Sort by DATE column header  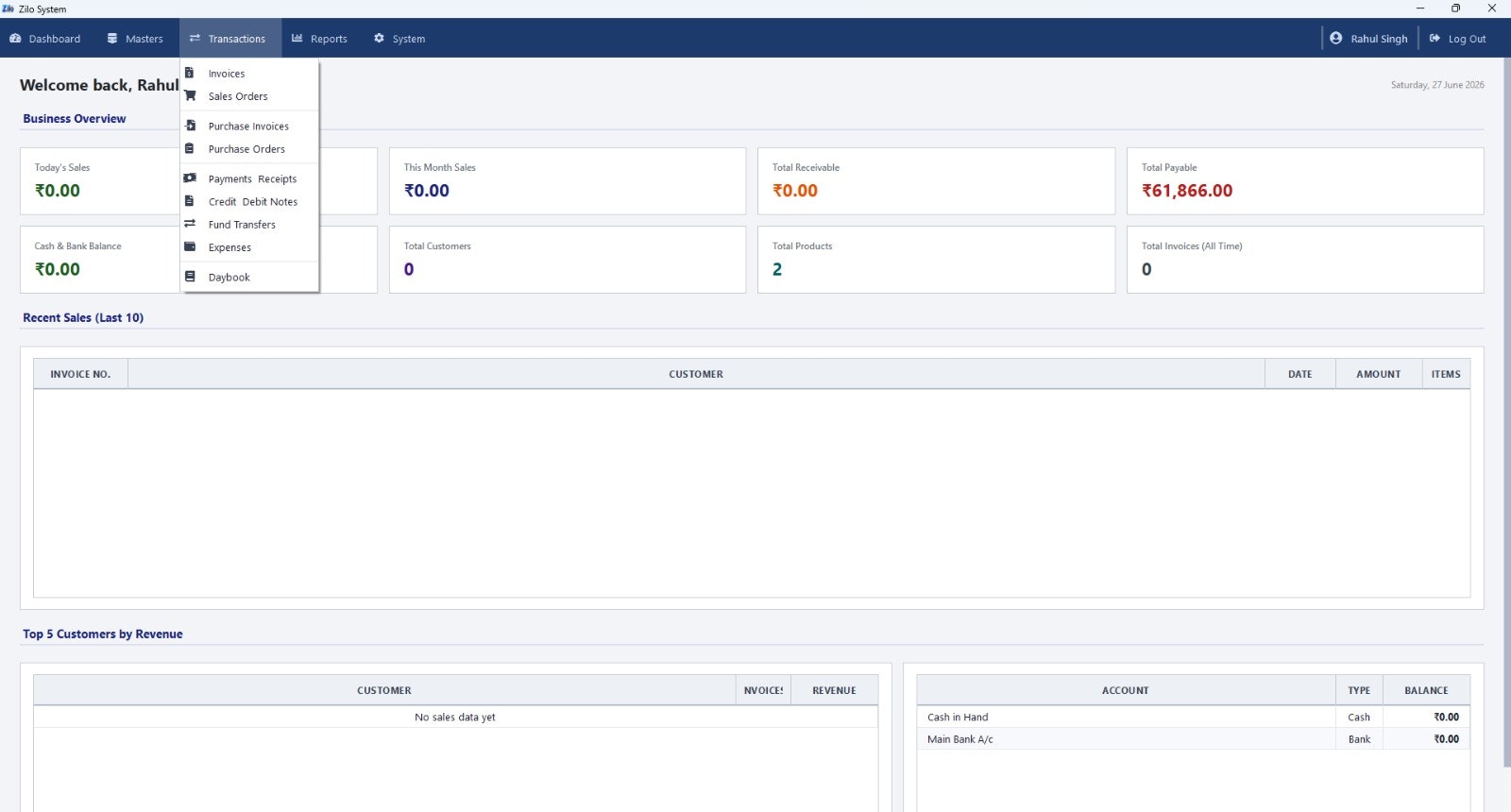(1300, 374)
